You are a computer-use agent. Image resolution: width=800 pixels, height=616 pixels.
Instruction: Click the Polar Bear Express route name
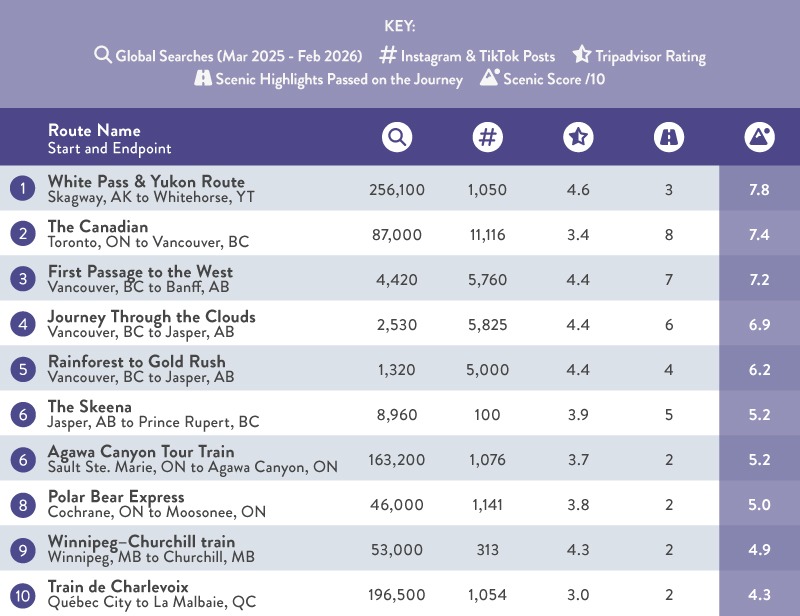pos(116,497)
